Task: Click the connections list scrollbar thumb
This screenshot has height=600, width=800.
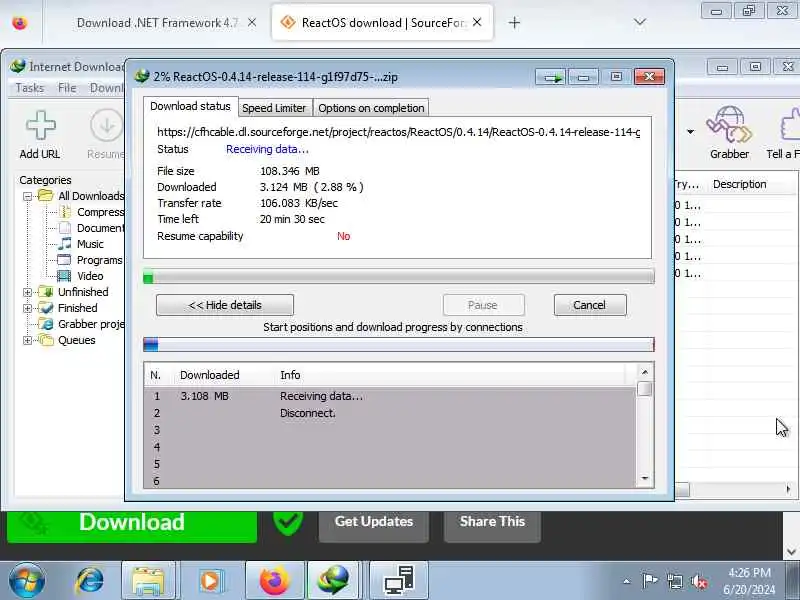Action: 645,389
